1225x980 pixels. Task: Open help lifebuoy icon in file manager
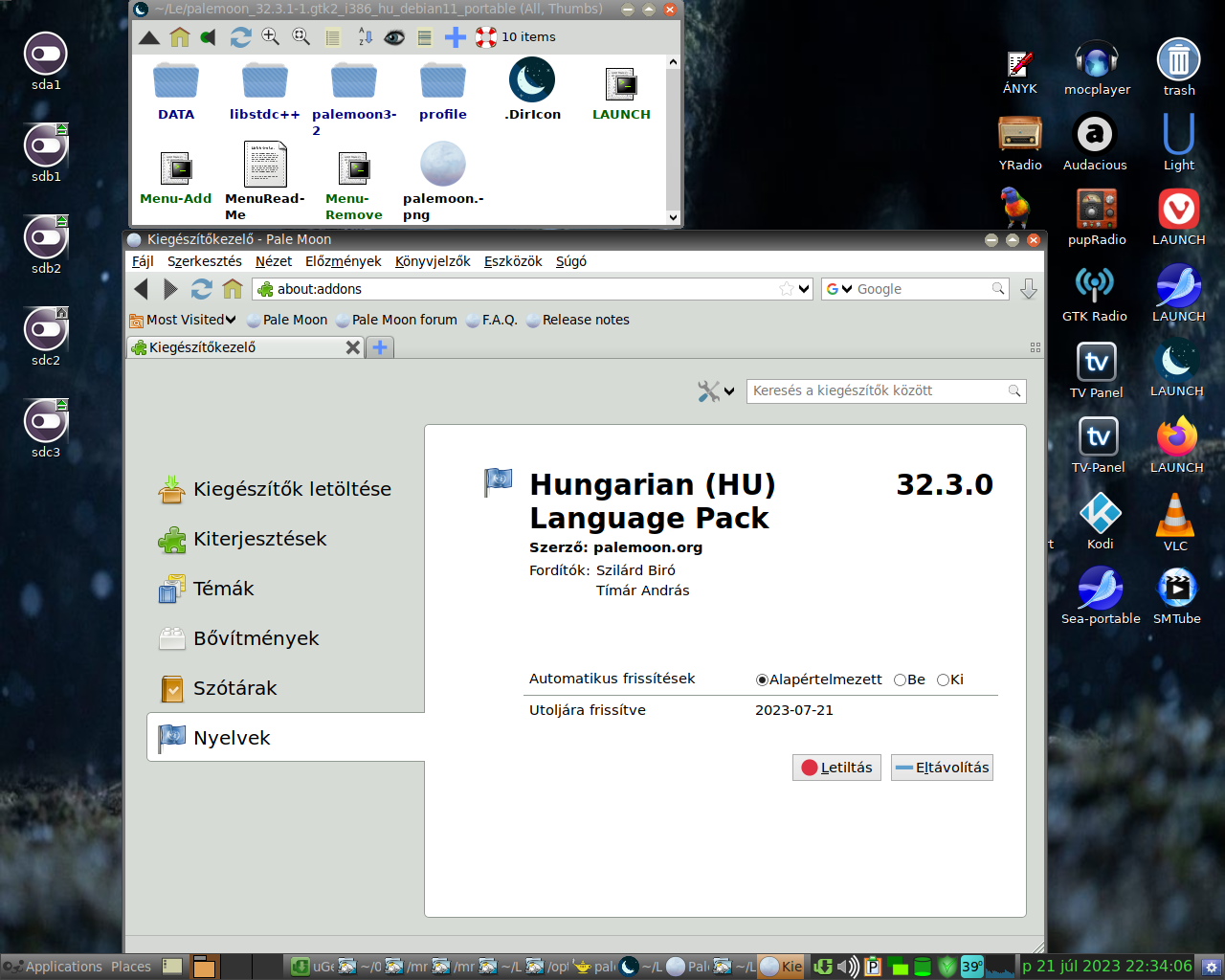tap(486, 37)
